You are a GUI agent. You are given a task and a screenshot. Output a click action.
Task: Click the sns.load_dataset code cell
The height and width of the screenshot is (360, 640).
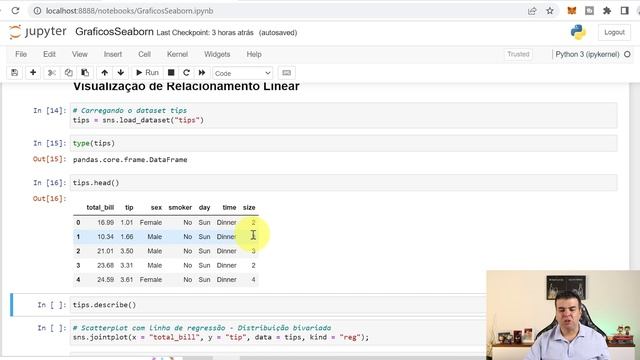(x=343, y=116)
